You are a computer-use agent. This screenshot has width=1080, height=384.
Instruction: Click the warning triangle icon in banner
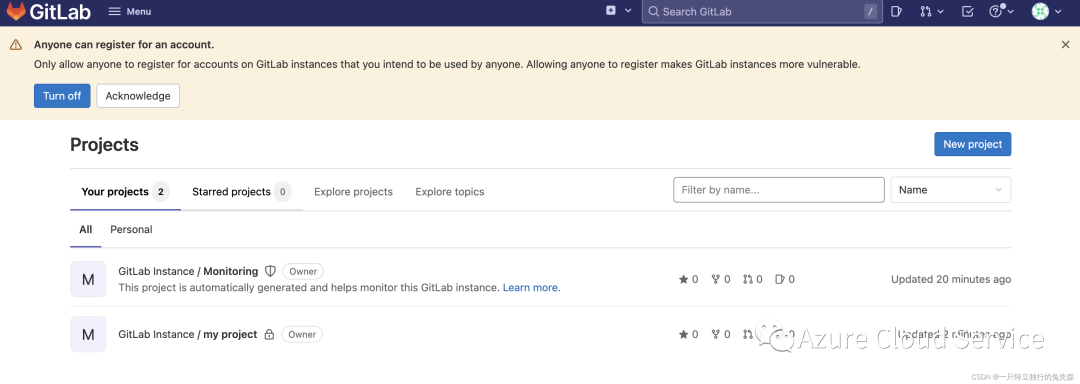(x=15, y=45)
